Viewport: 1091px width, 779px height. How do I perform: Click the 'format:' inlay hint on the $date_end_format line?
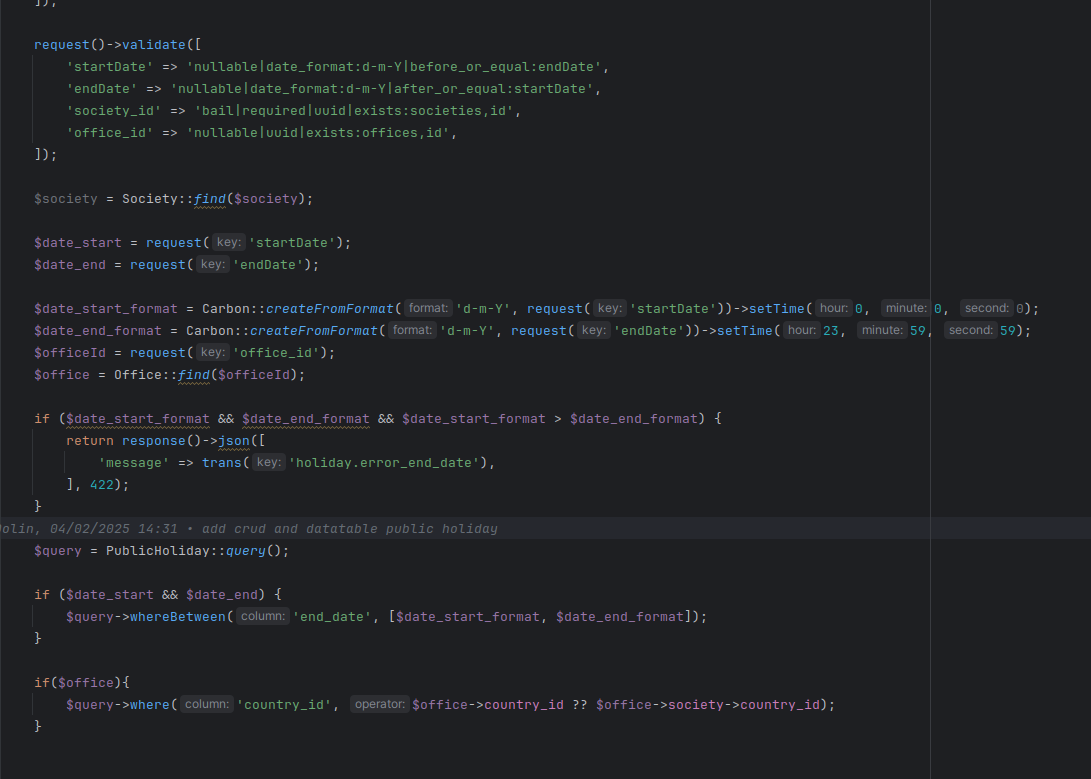tap(412, 330)
